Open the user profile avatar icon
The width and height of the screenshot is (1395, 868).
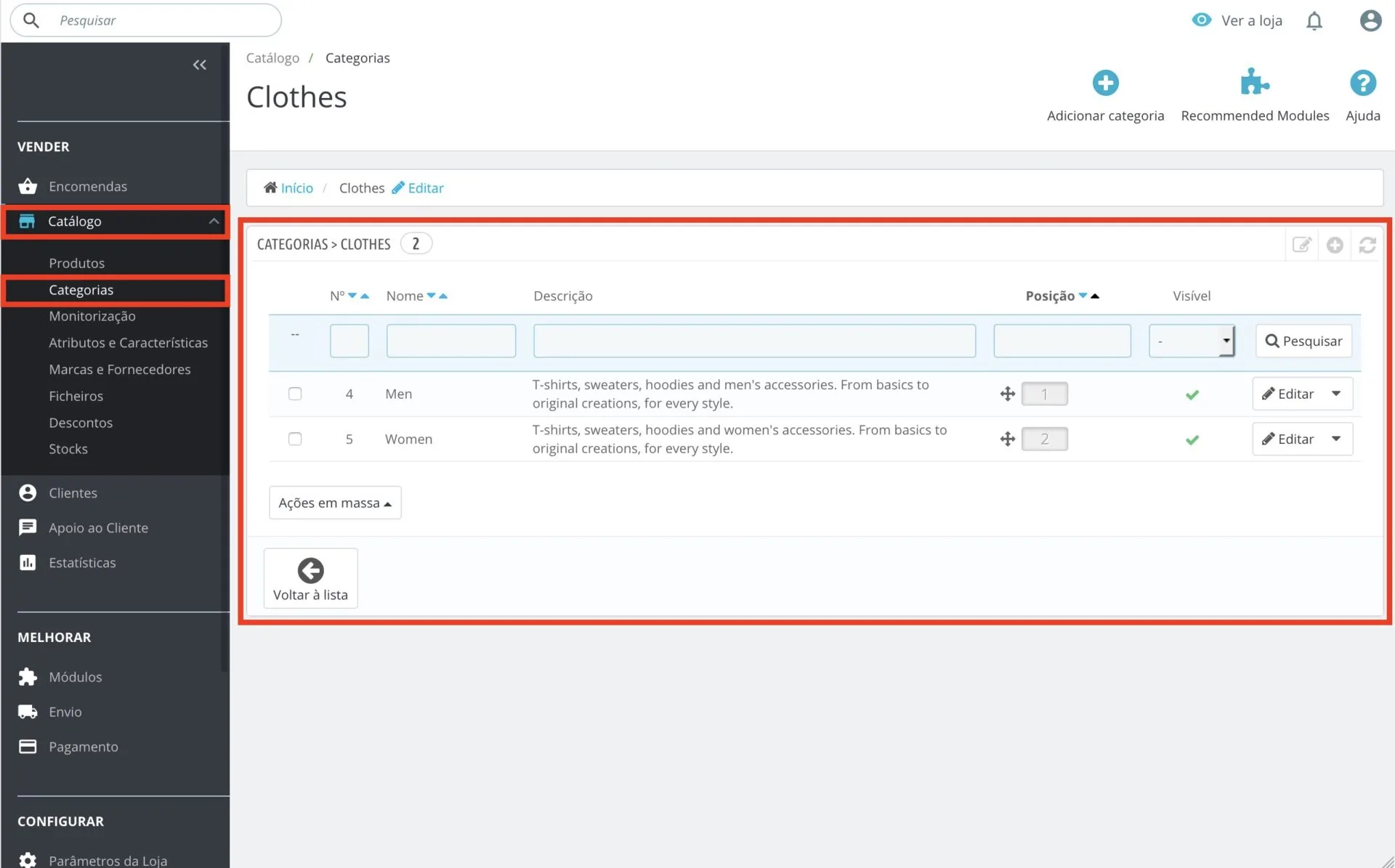1370,20
